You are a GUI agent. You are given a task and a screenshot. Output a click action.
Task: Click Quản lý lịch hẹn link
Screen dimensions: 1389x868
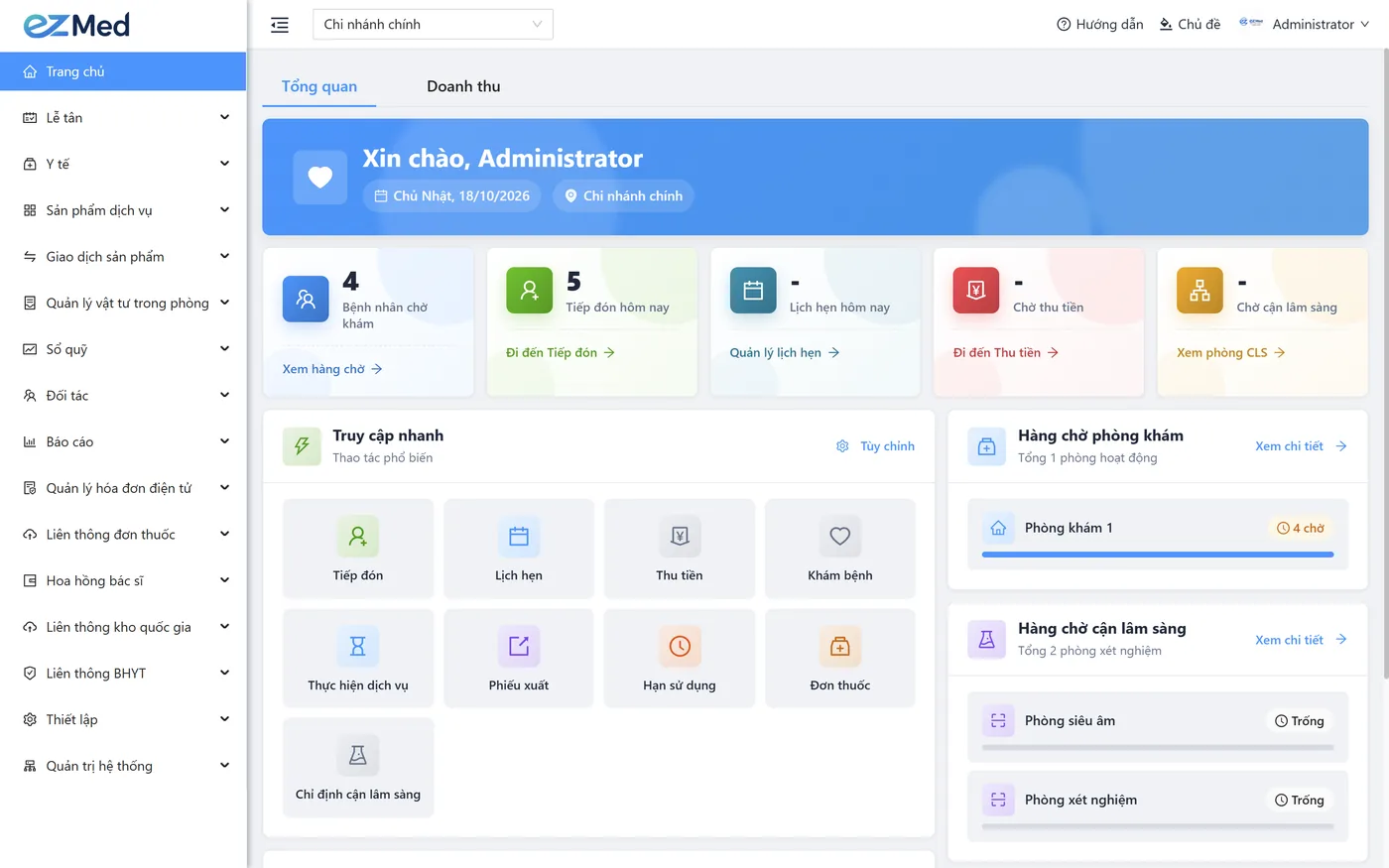coord(785,352)
